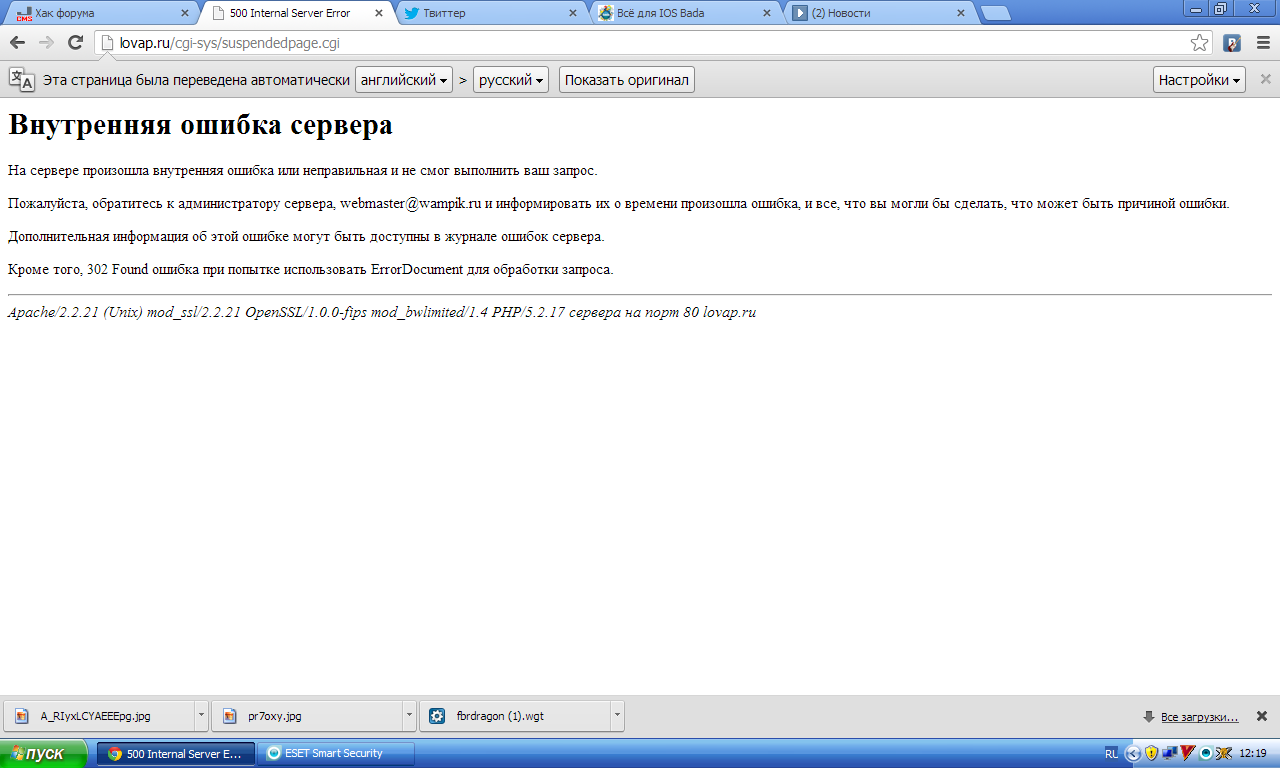
Task: Click the teal eye tray icon
Action: pos(1206,753)
